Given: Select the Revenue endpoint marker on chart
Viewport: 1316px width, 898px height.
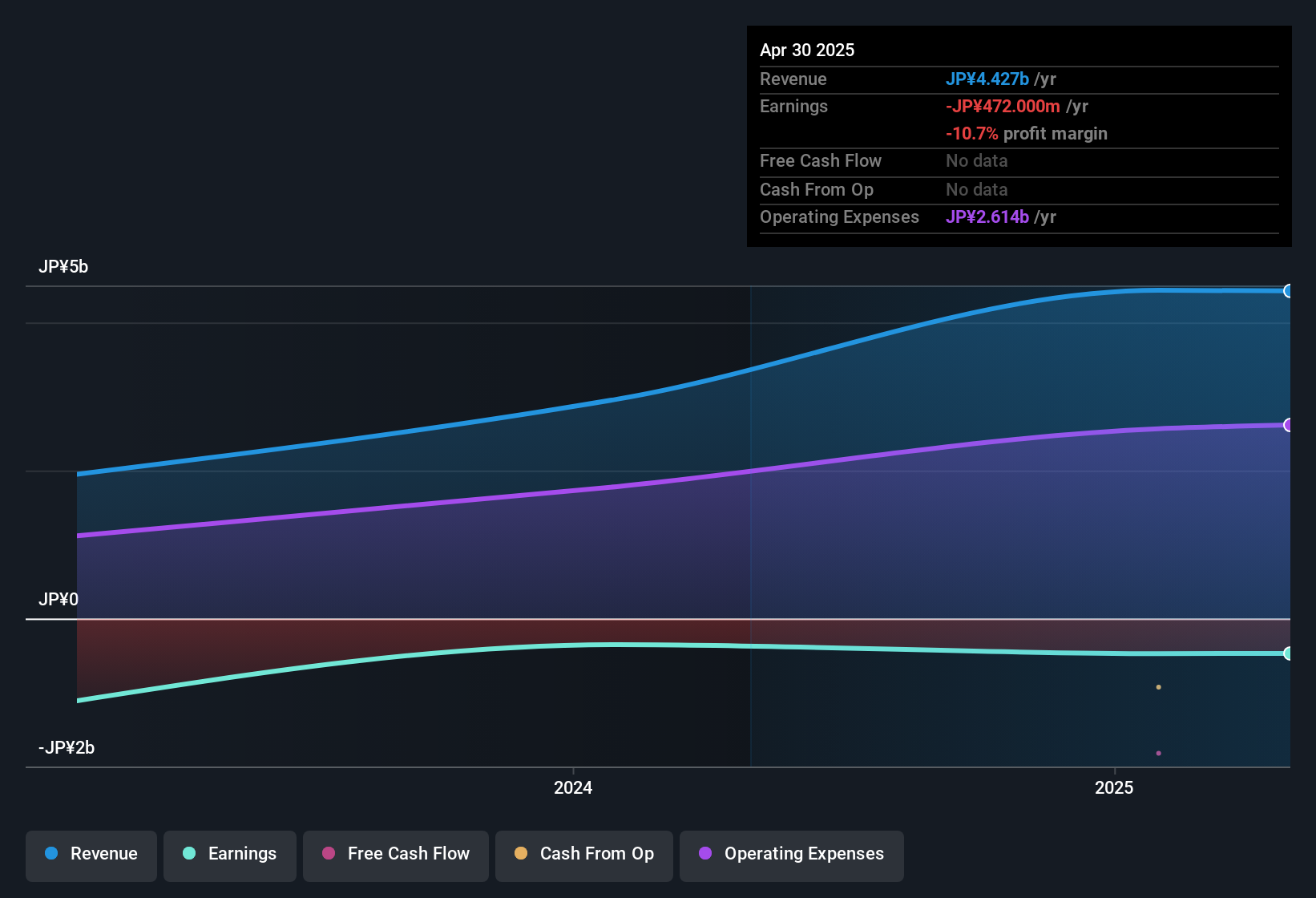Looking at the screenshot, I should (x=1288, y=291).
